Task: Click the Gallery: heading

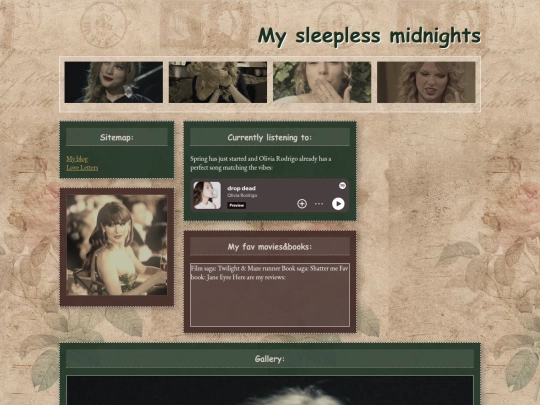Action: pyautogui.click(x=270, y=359)
